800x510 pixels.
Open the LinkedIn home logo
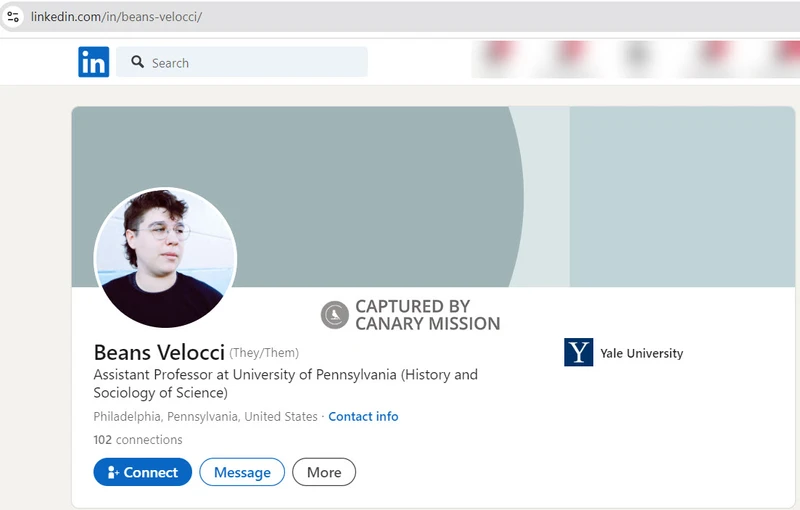click(93, 62)
